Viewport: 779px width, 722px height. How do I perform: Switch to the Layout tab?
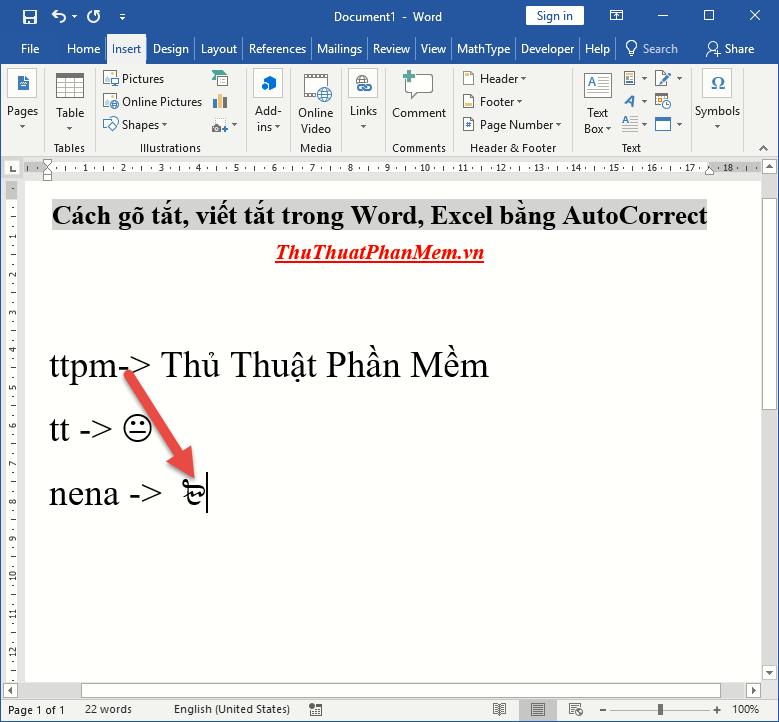(219, 49)
